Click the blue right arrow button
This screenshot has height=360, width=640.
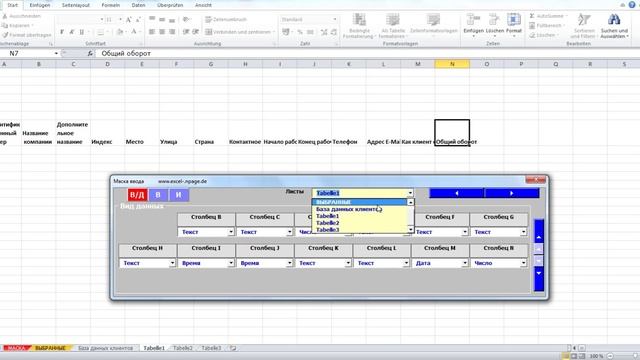pos(511,193)
